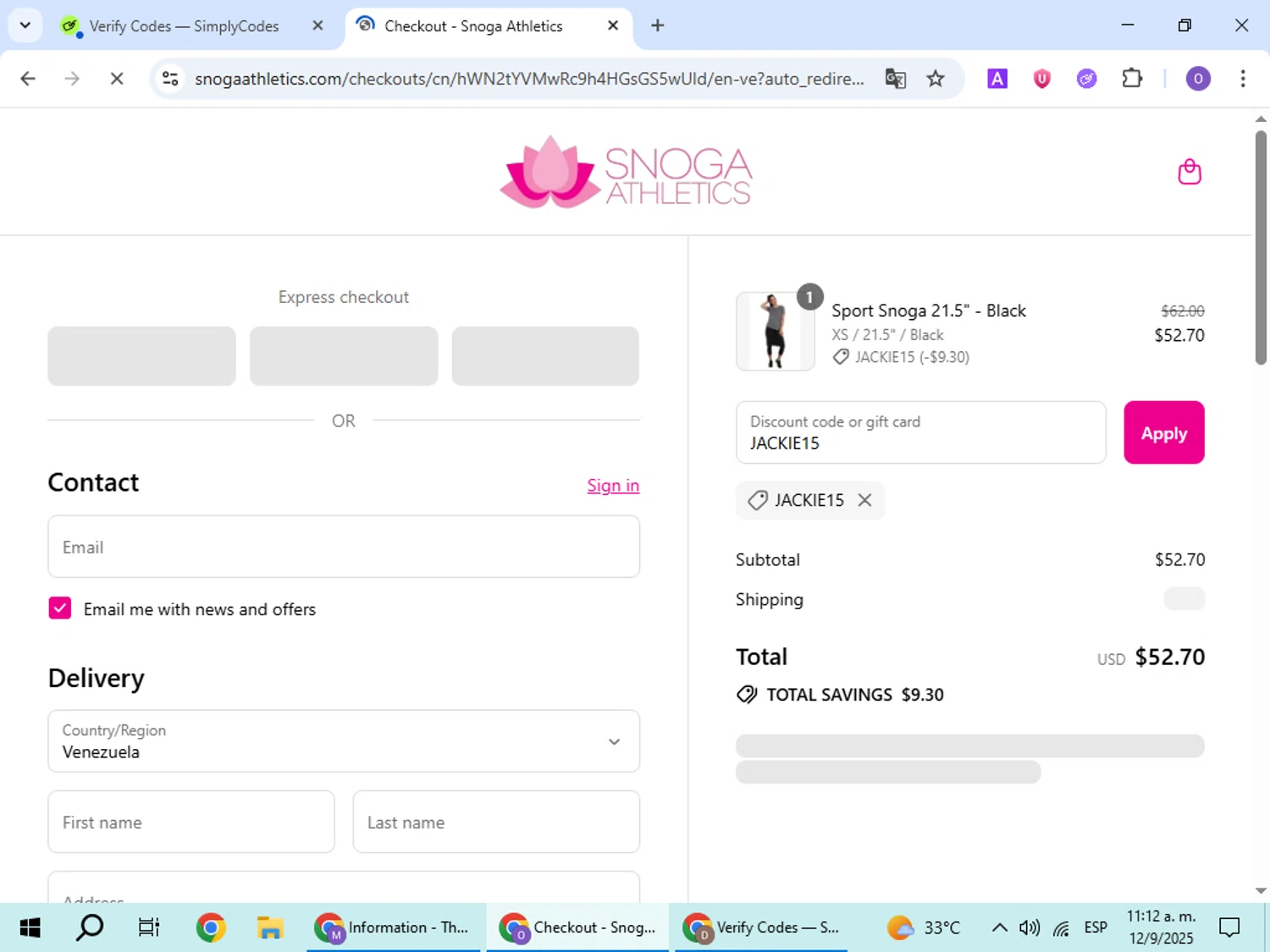1270x952 pixels.
Task: Expand the Country/Region dropdown
Action: pyautogui.click(x=344, y=741)
